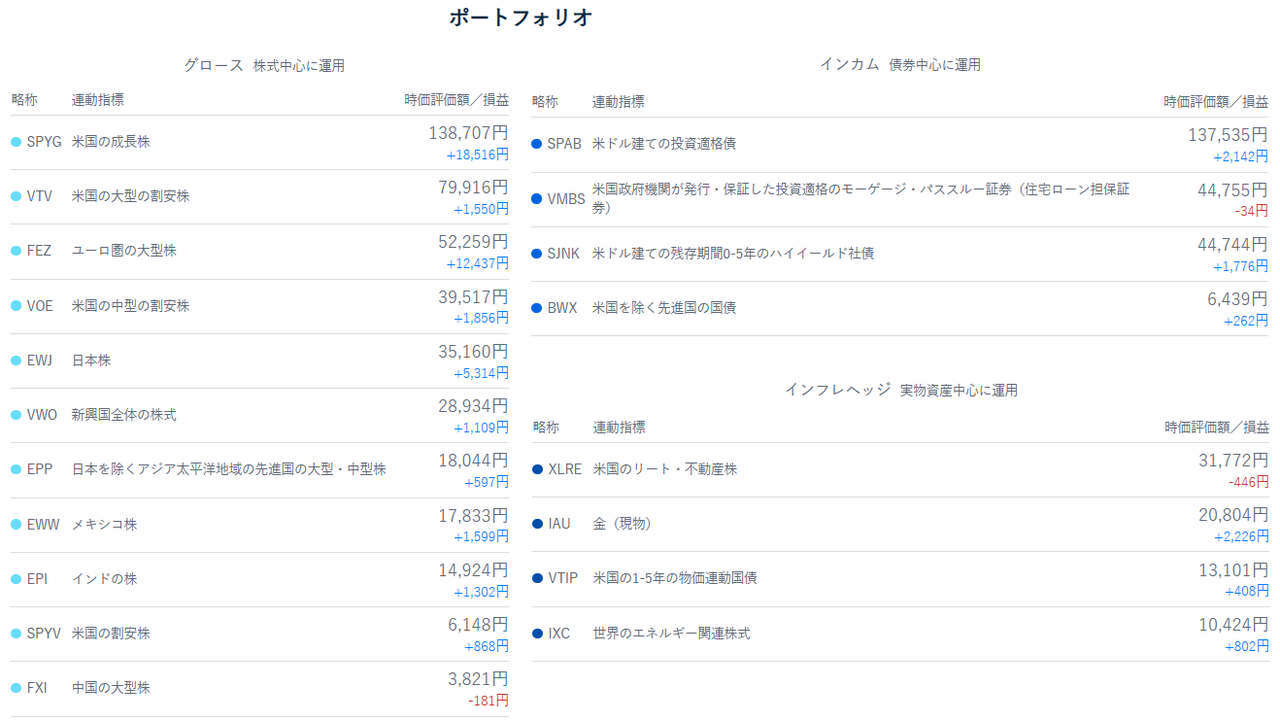
Task: Select the VMBS ticker label
Action: coord(566,199)
